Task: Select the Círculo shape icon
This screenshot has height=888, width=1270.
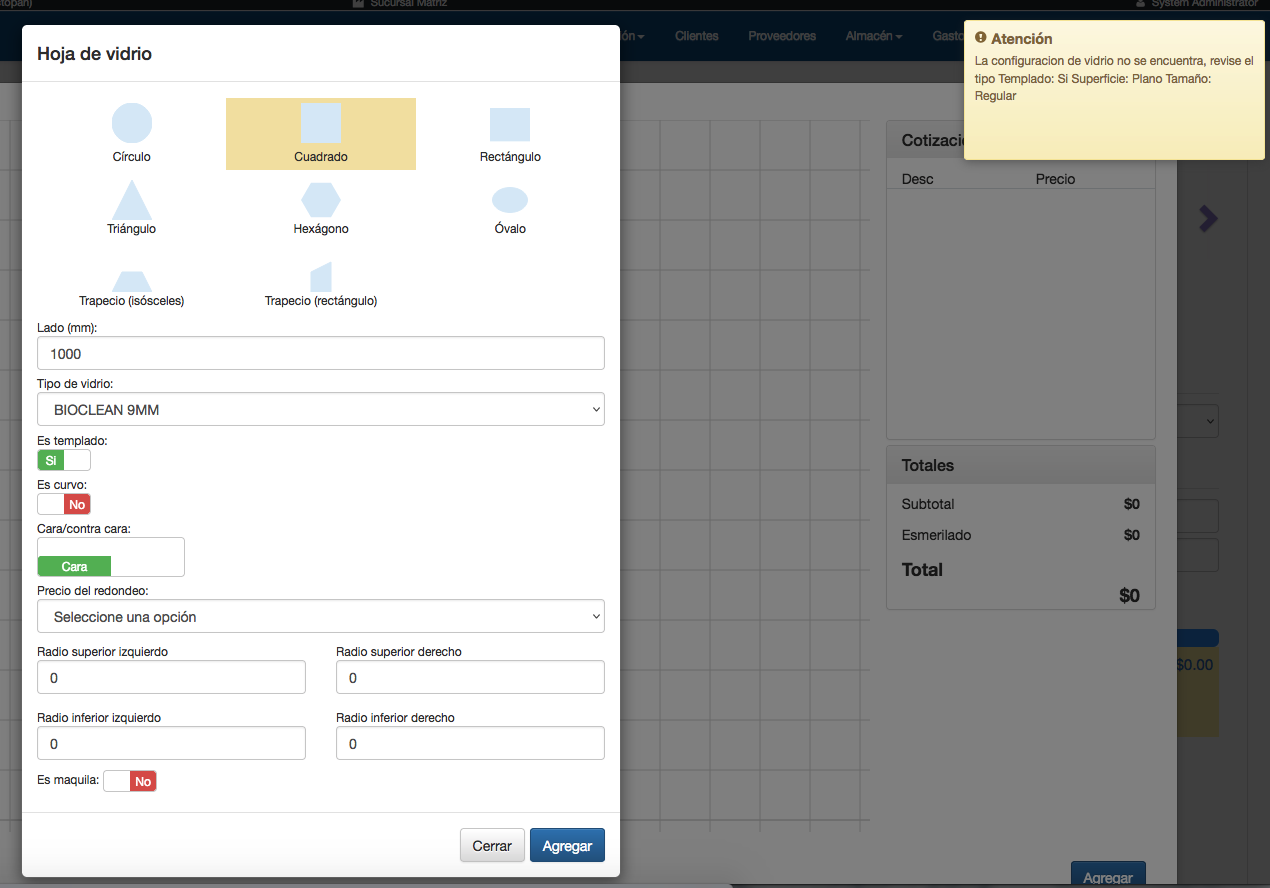Action: pyautogui.click(x=131, y=124)
